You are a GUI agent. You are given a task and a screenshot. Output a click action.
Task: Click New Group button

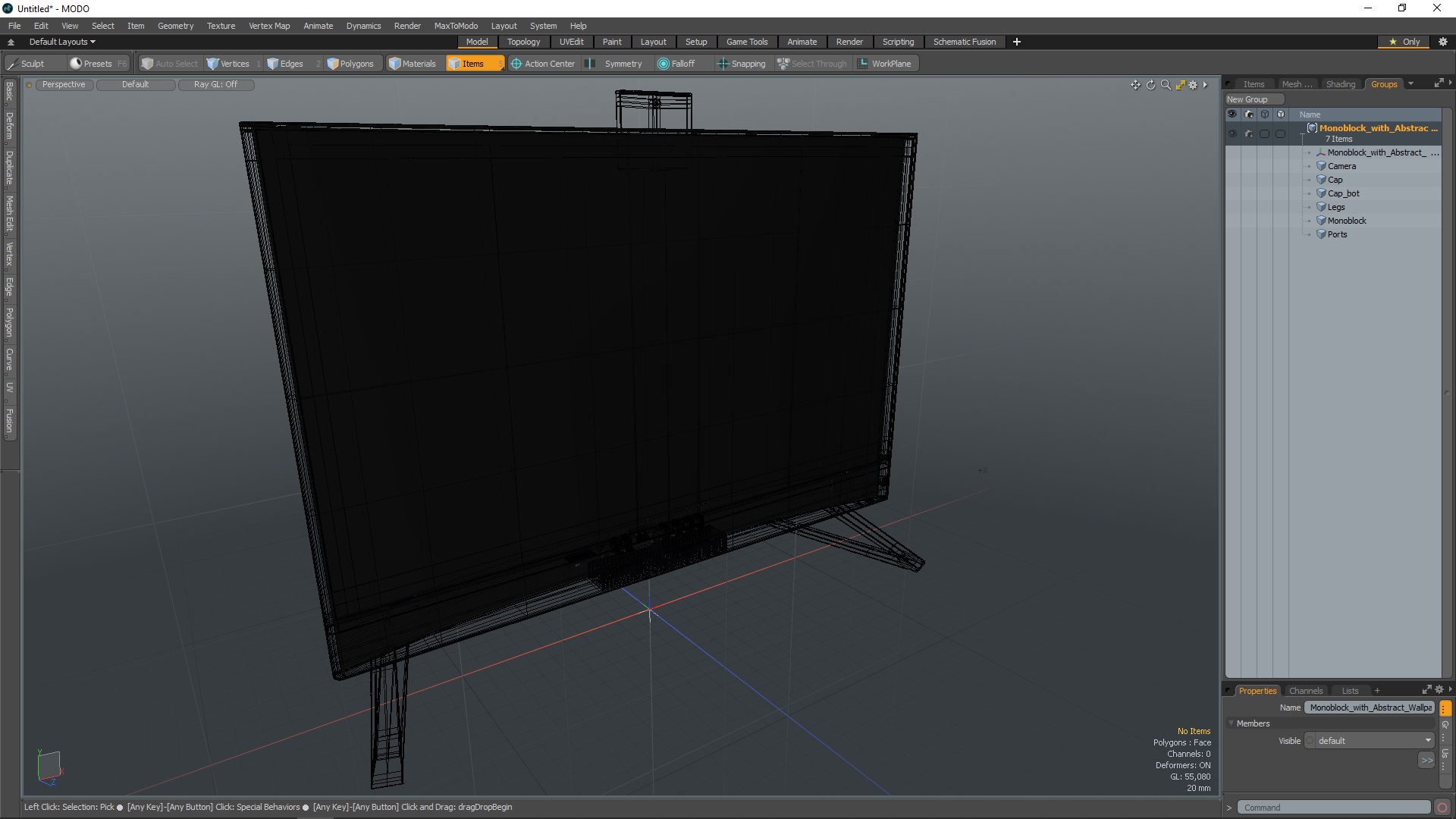point(1254,99)
